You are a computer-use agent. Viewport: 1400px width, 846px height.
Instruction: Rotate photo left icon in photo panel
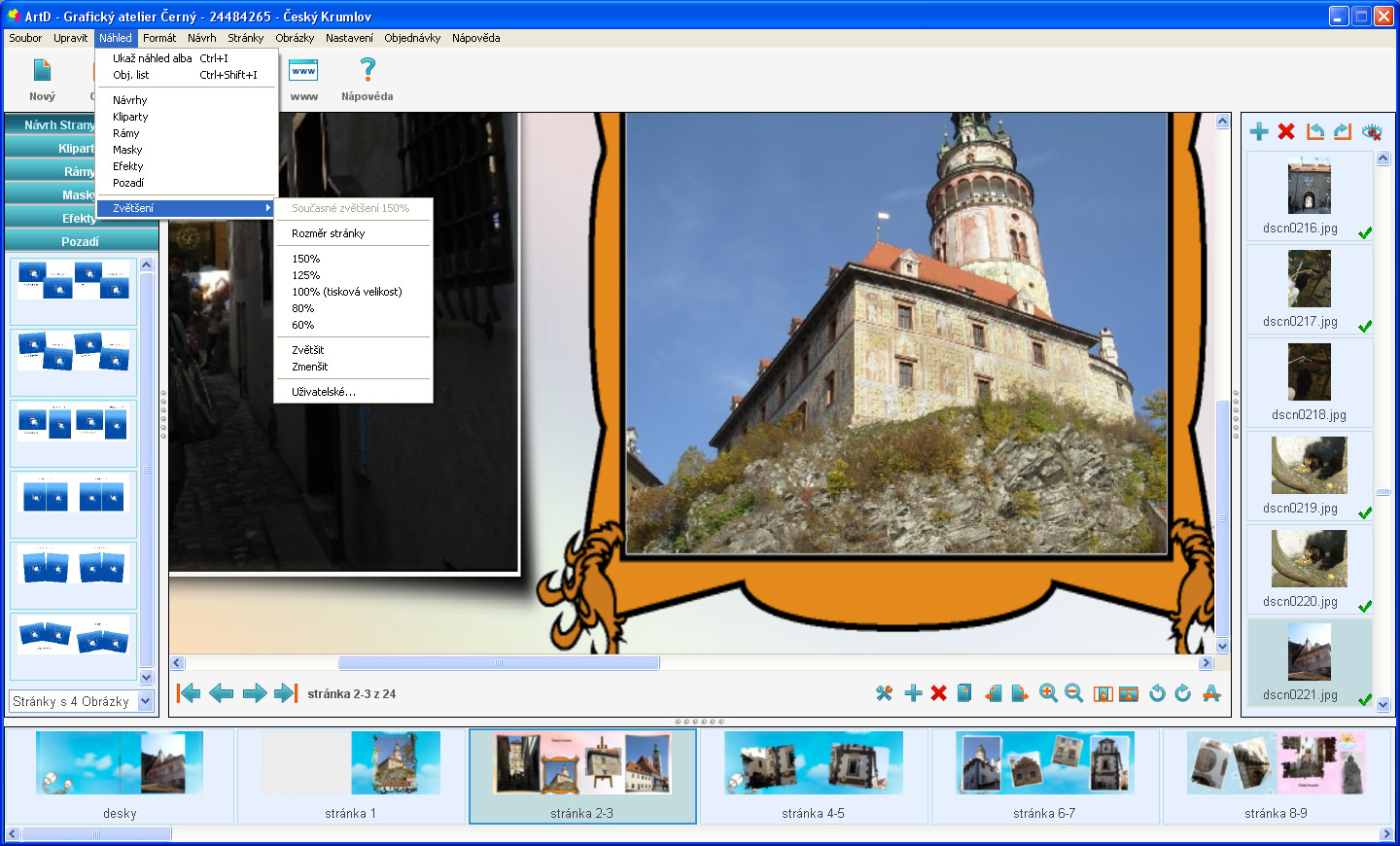point(1315,131)
